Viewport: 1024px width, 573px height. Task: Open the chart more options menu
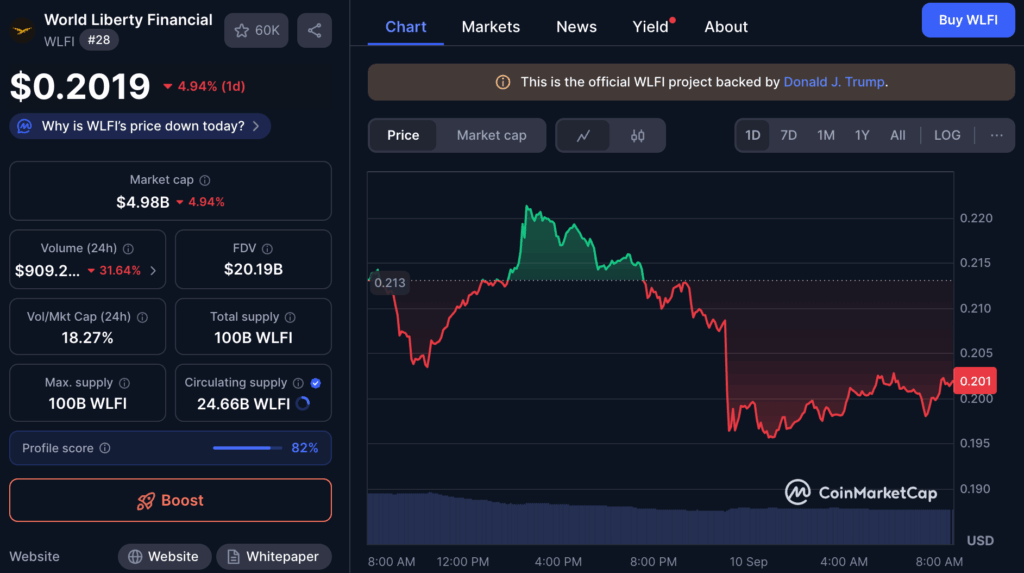pyautogui.click(x=996, y=135)
